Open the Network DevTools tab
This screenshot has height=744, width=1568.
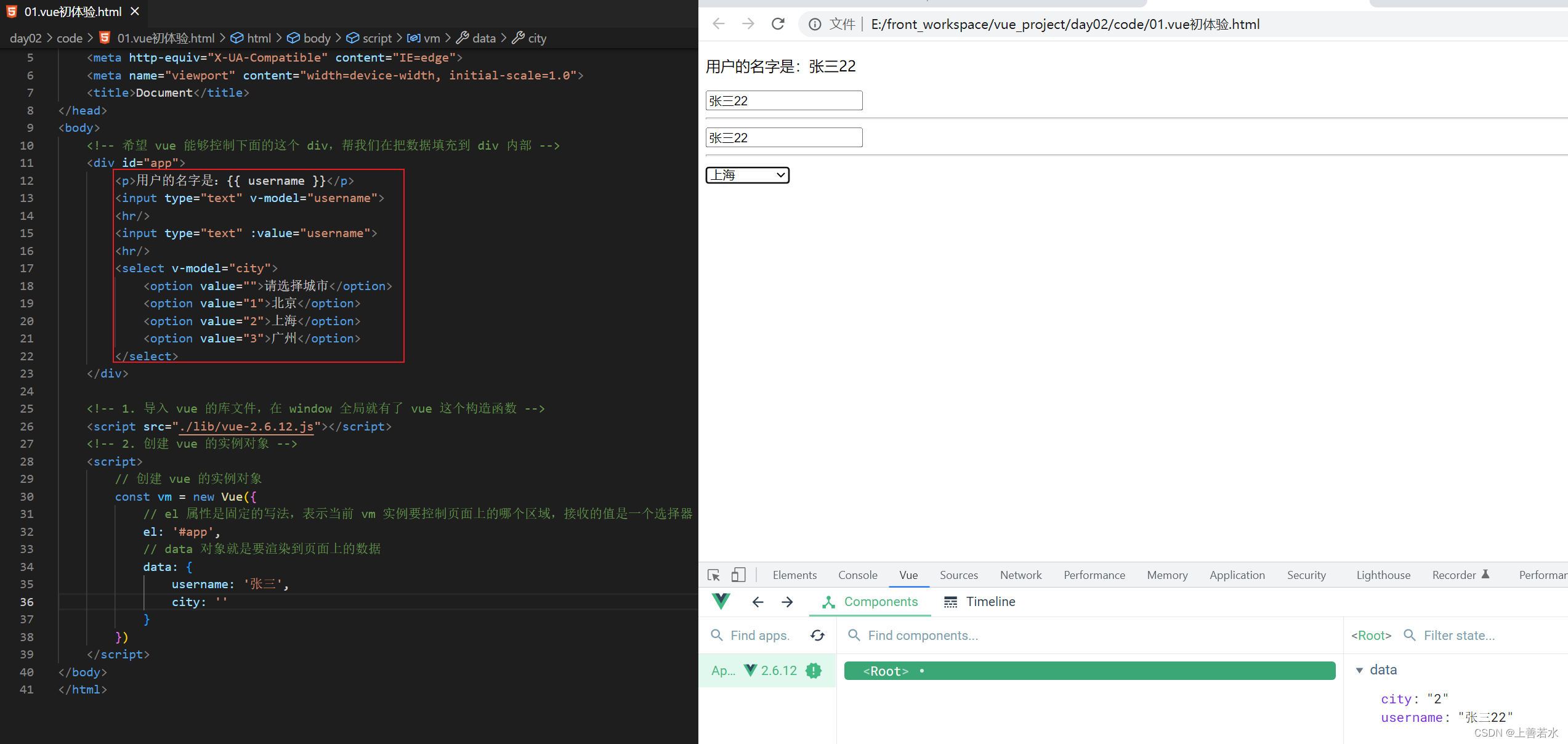click(x=1020, y=575)
